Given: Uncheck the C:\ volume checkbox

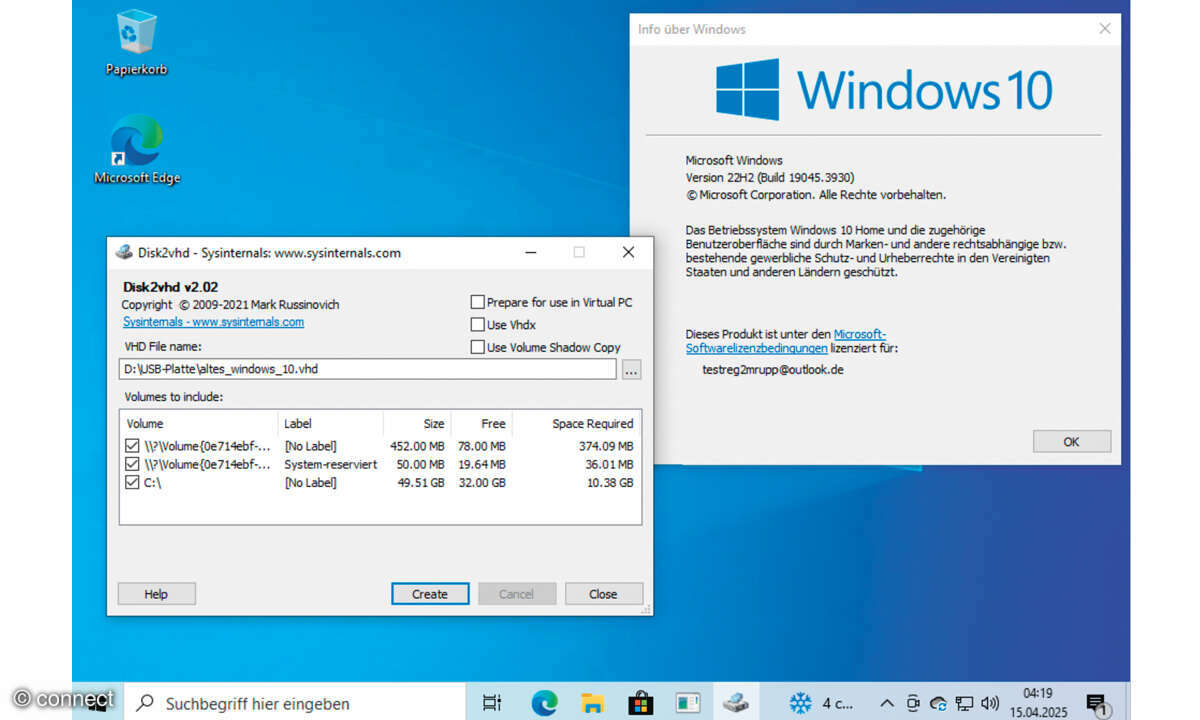Looking at the screenshot, I should (133, 482).
